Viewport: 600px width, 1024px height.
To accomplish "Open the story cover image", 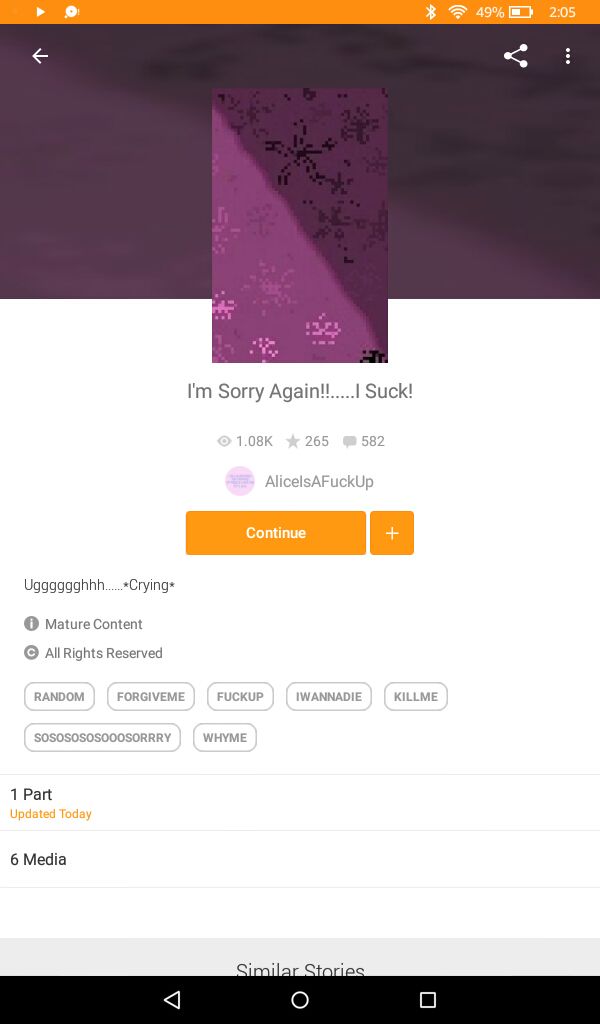I will pyautogui.click(x=300, y=225).
